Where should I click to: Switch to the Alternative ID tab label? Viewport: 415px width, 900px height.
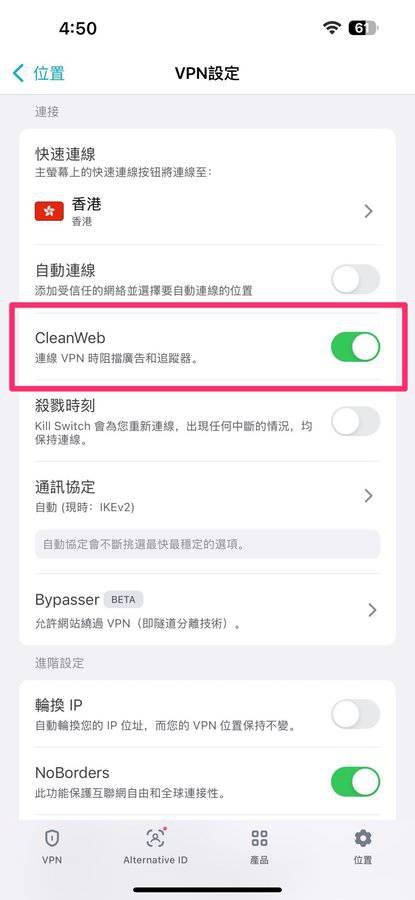click(x=155, y=860)
